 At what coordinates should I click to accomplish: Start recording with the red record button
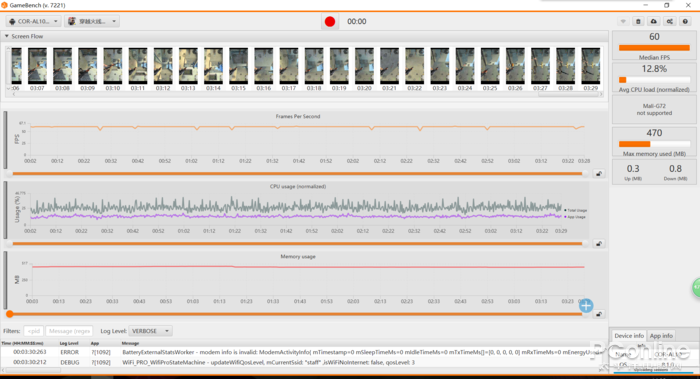(x=330, y=21)
